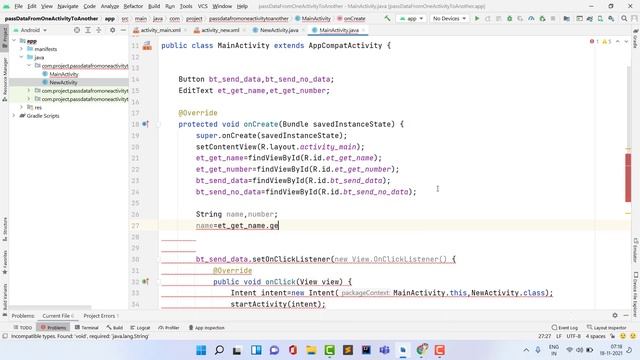The image size is (640, 360).
Task: Open the VCS menu
Action: pos(202,6)
